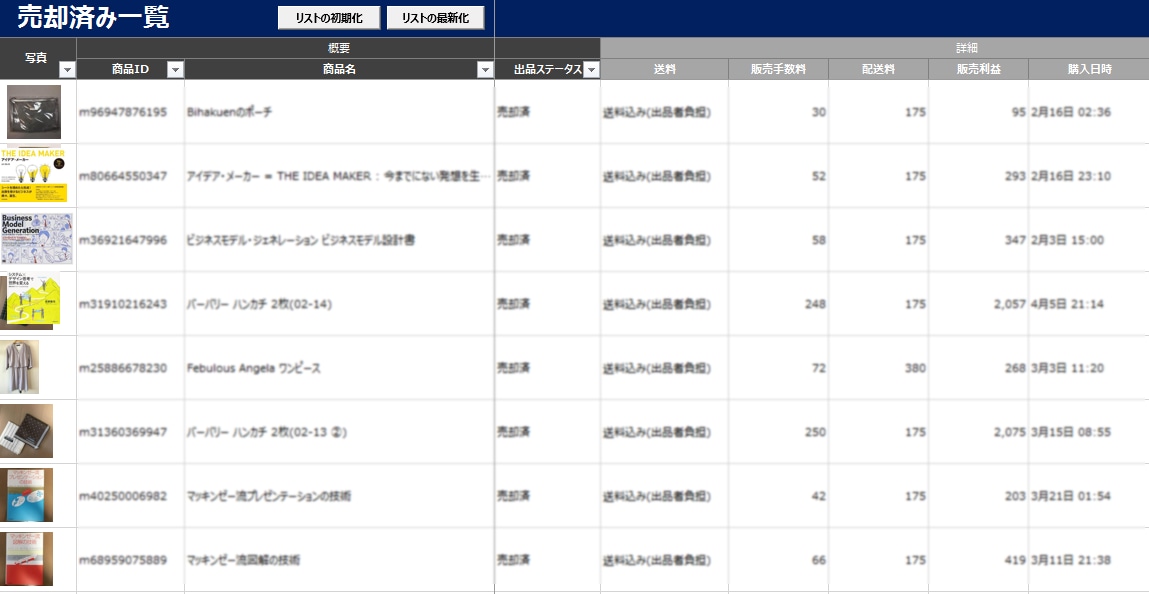Click the 売却済み一覧 title

(93, 18)
